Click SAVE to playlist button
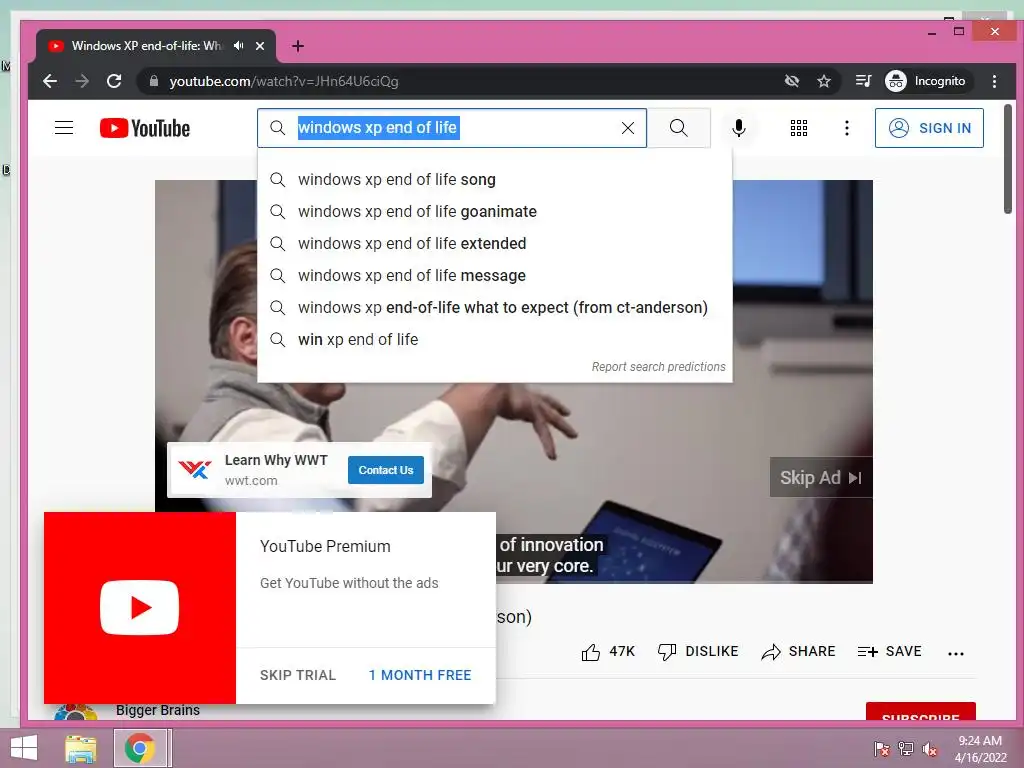1024x768 pixels. 889,652
